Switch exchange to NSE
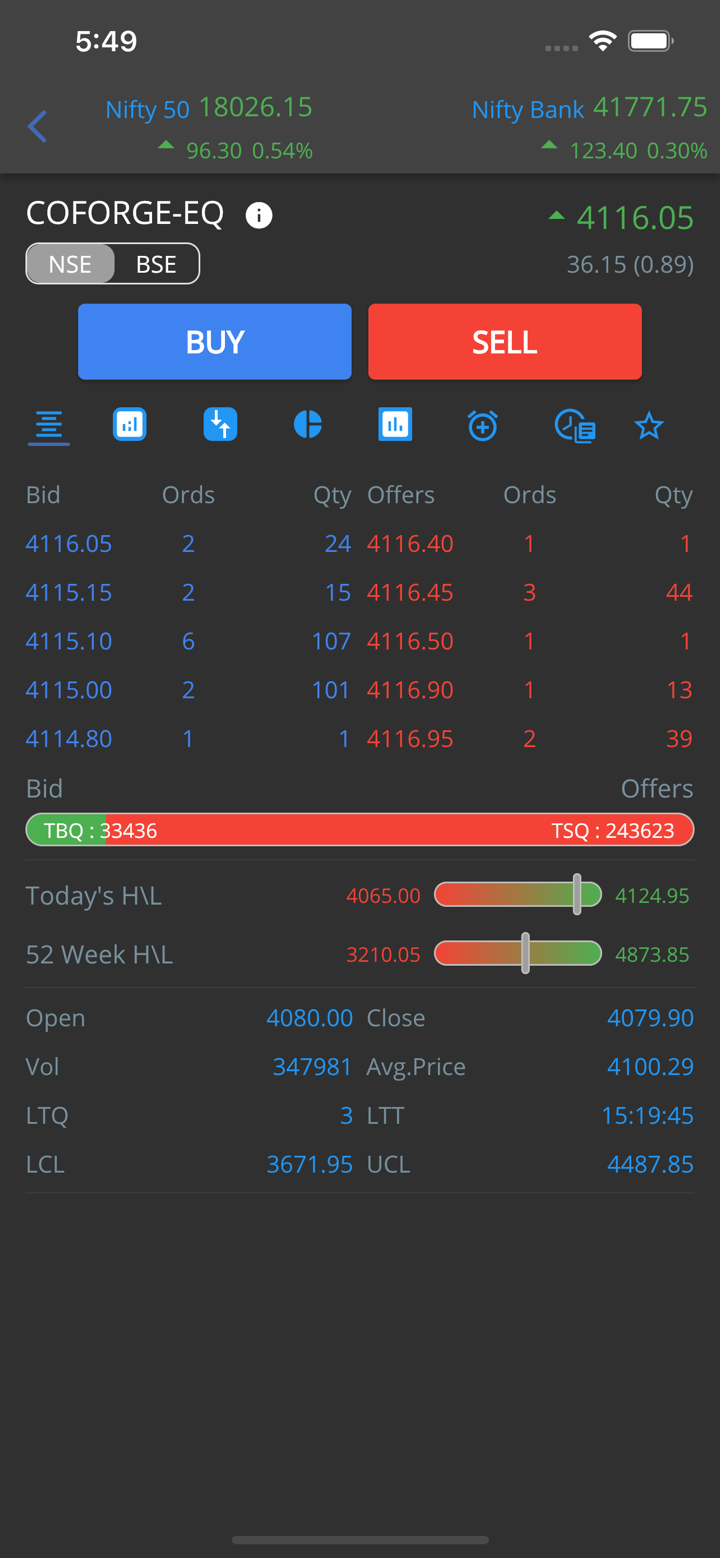720x1558 pixels. (x=70, y=264)
